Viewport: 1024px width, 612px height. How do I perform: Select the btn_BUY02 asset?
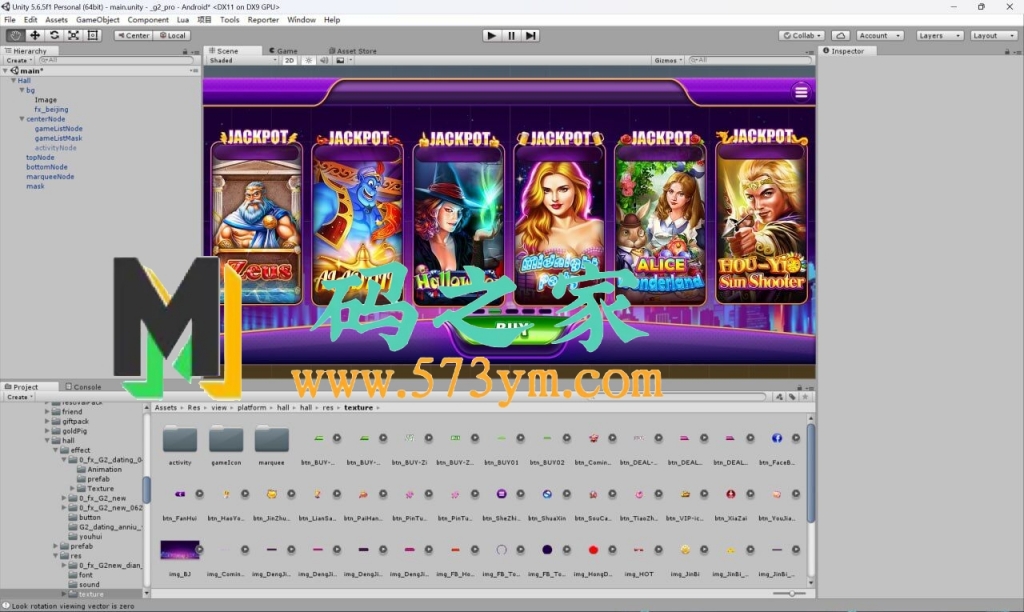547,438
